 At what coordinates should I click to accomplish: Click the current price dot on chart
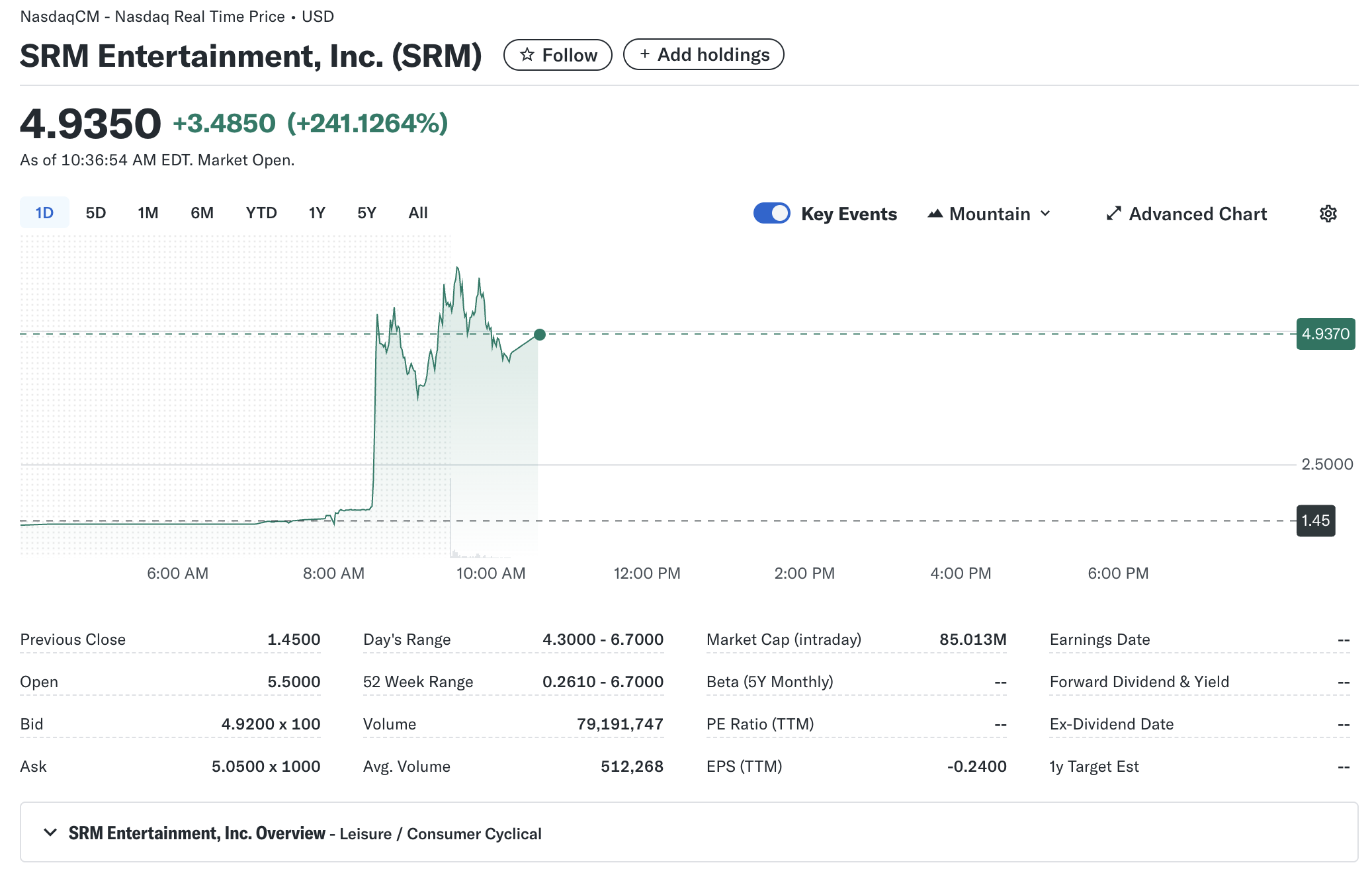pyautogui.click(x=540, y=335)
